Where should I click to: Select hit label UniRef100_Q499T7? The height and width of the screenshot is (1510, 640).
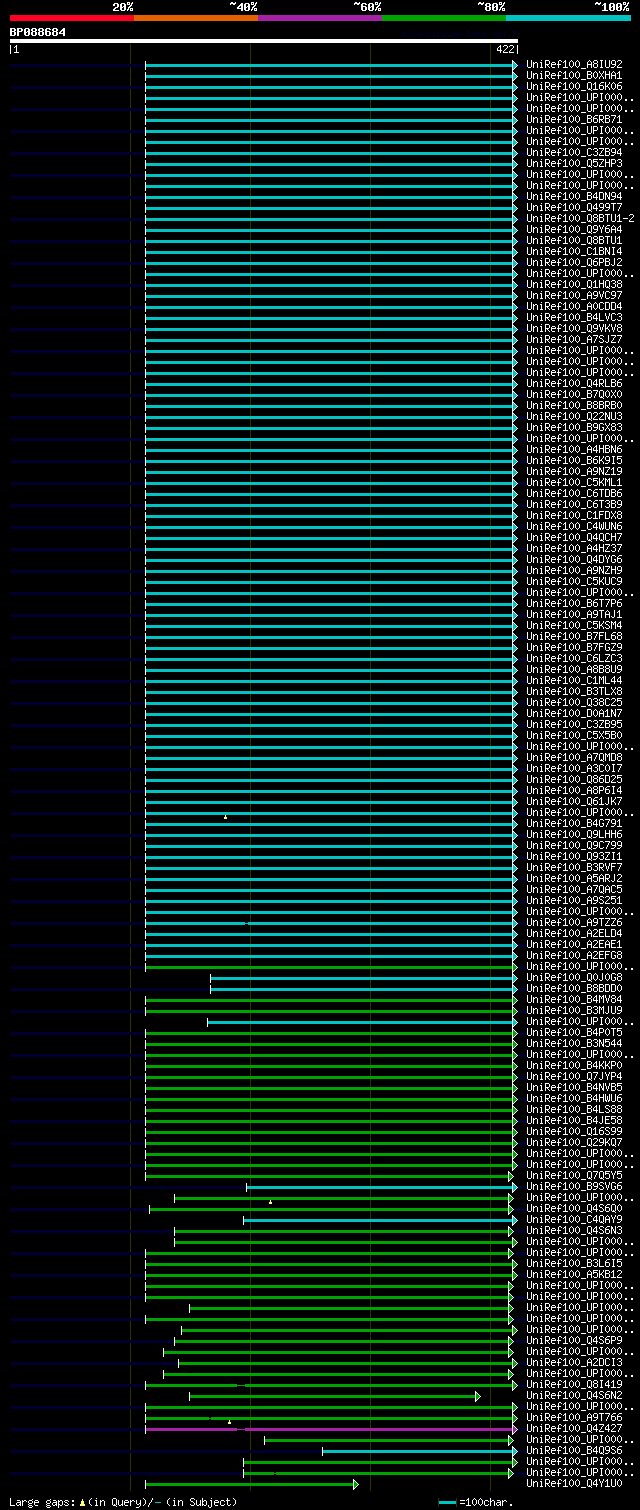click(574, 208)
